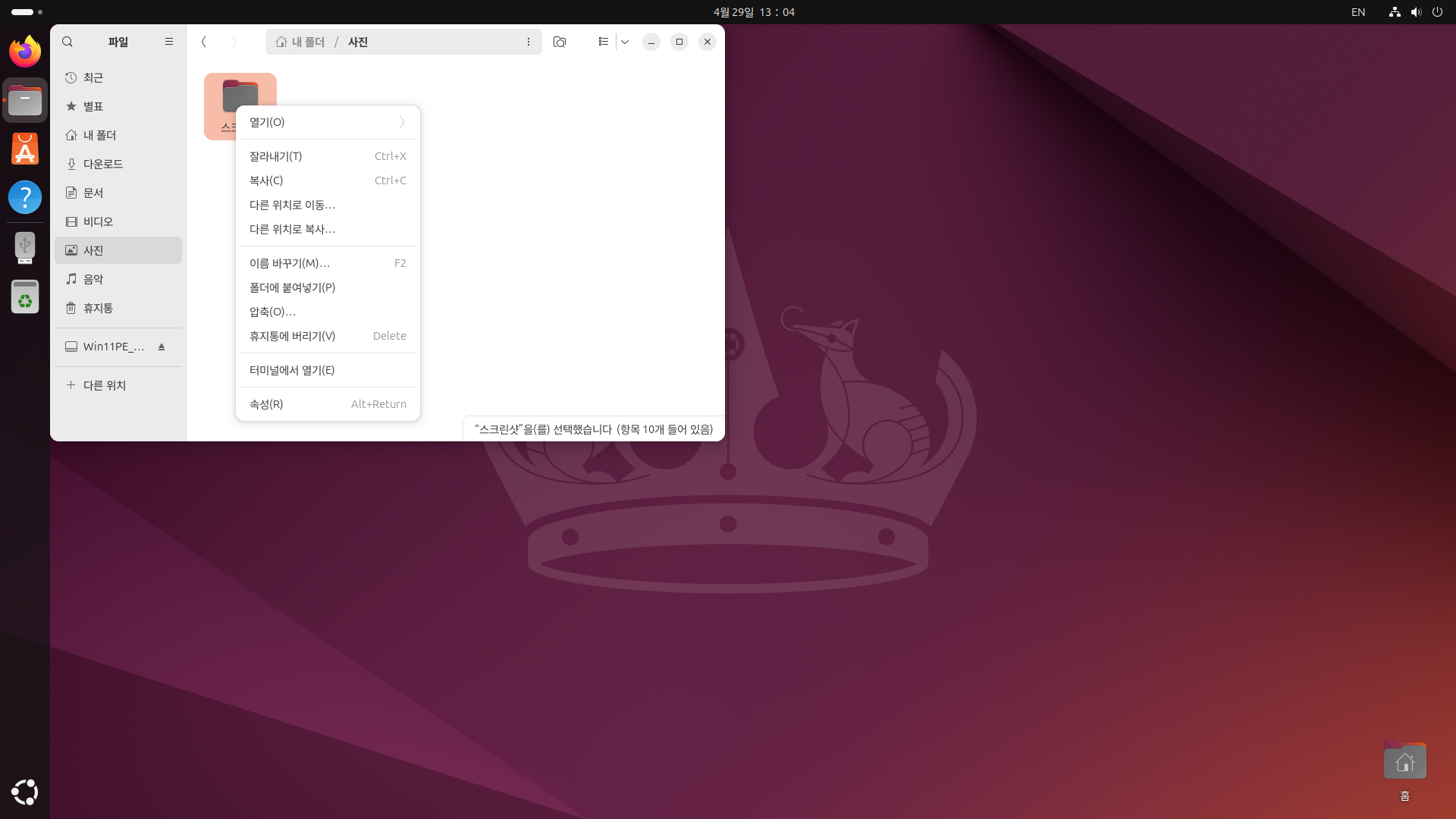Click the search icon in Files
Screen dimensions: 1456x819
[67, 42]
